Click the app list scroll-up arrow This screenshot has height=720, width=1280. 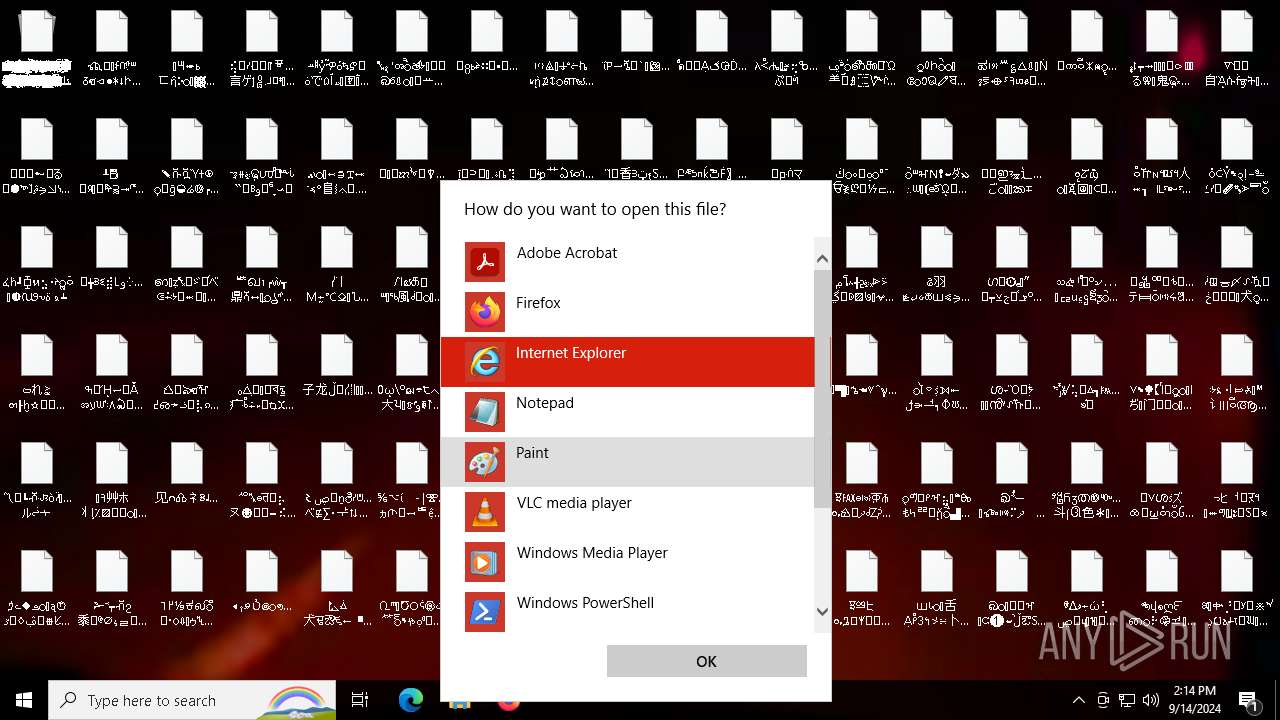(x=822, y=259)
